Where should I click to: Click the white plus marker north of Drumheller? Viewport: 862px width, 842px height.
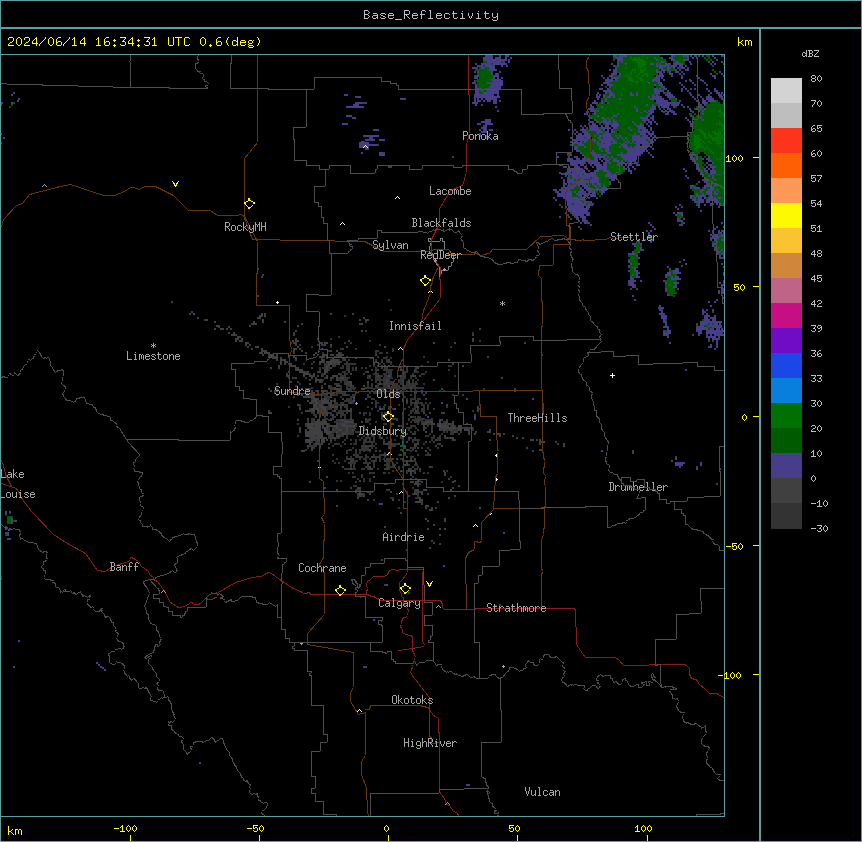click(612, 375)
